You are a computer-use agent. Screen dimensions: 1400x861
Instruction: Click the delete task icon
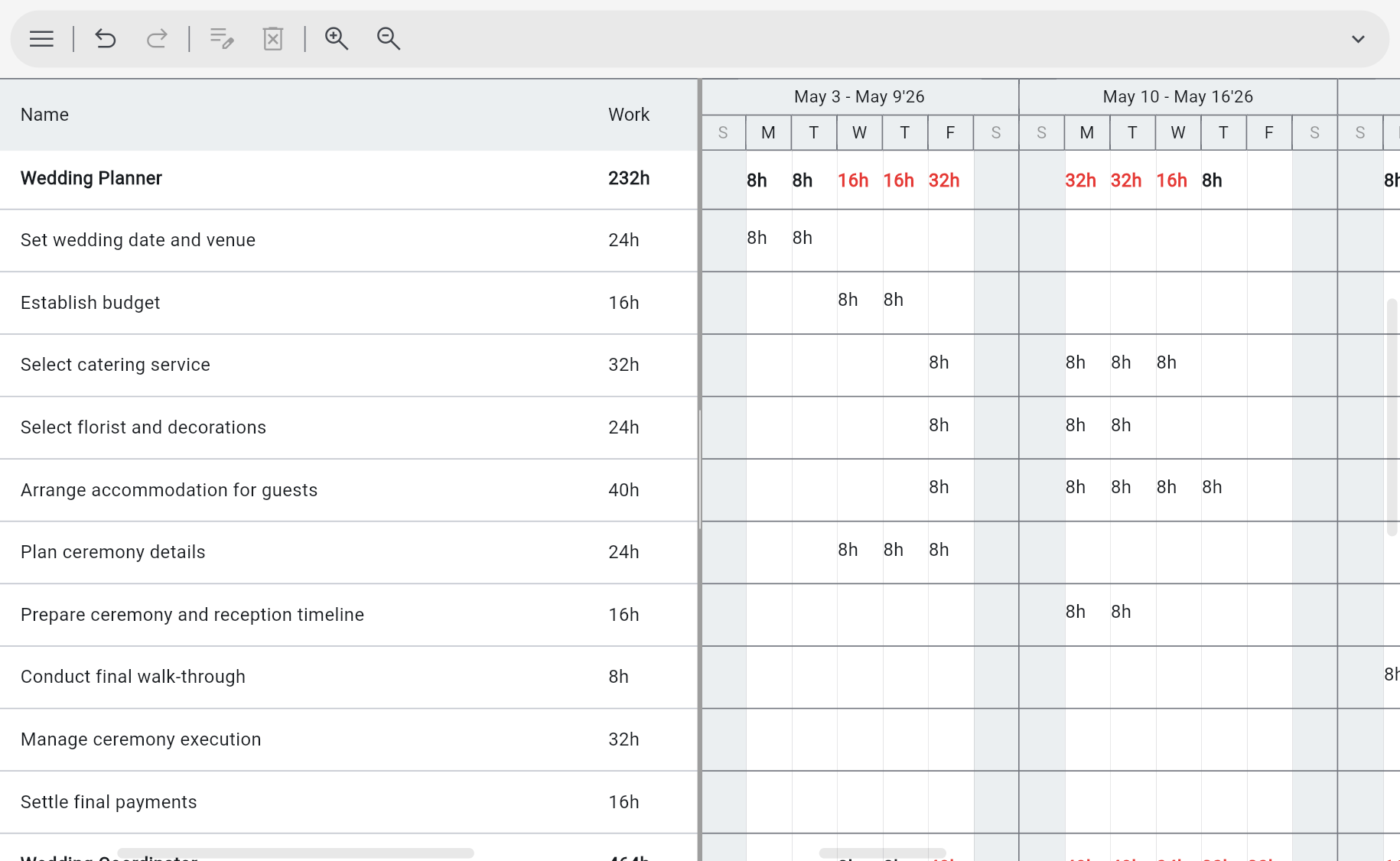pyautogui.click(x=273, y=39)
